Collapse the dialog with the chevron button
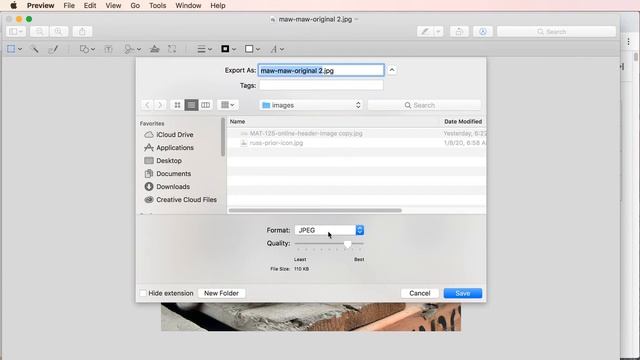The width and height of the screenshot is (640, 360). (392, 70)
